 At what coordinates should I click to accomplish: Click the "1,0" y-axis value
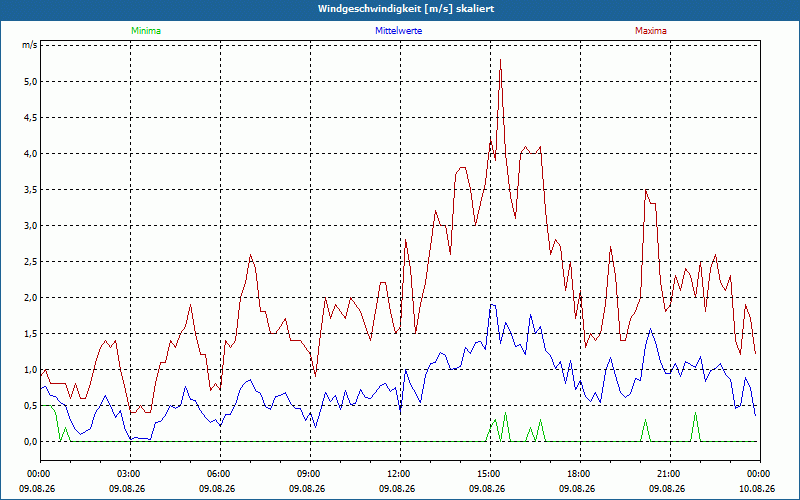coord(31,369)
